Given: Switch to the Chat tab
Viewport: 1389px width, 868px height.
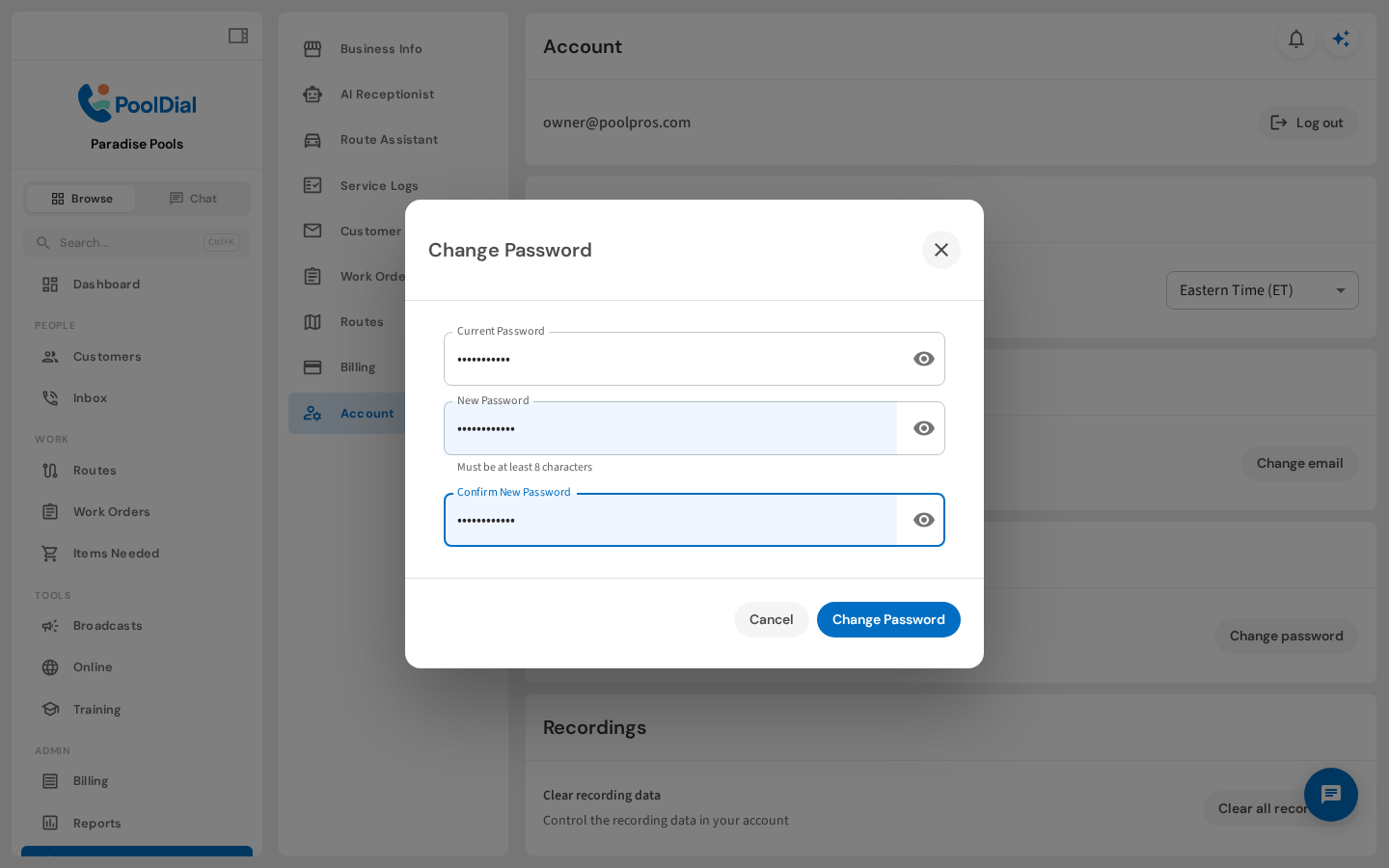Looking at the screenshot, I should click(x=193, y=199).
